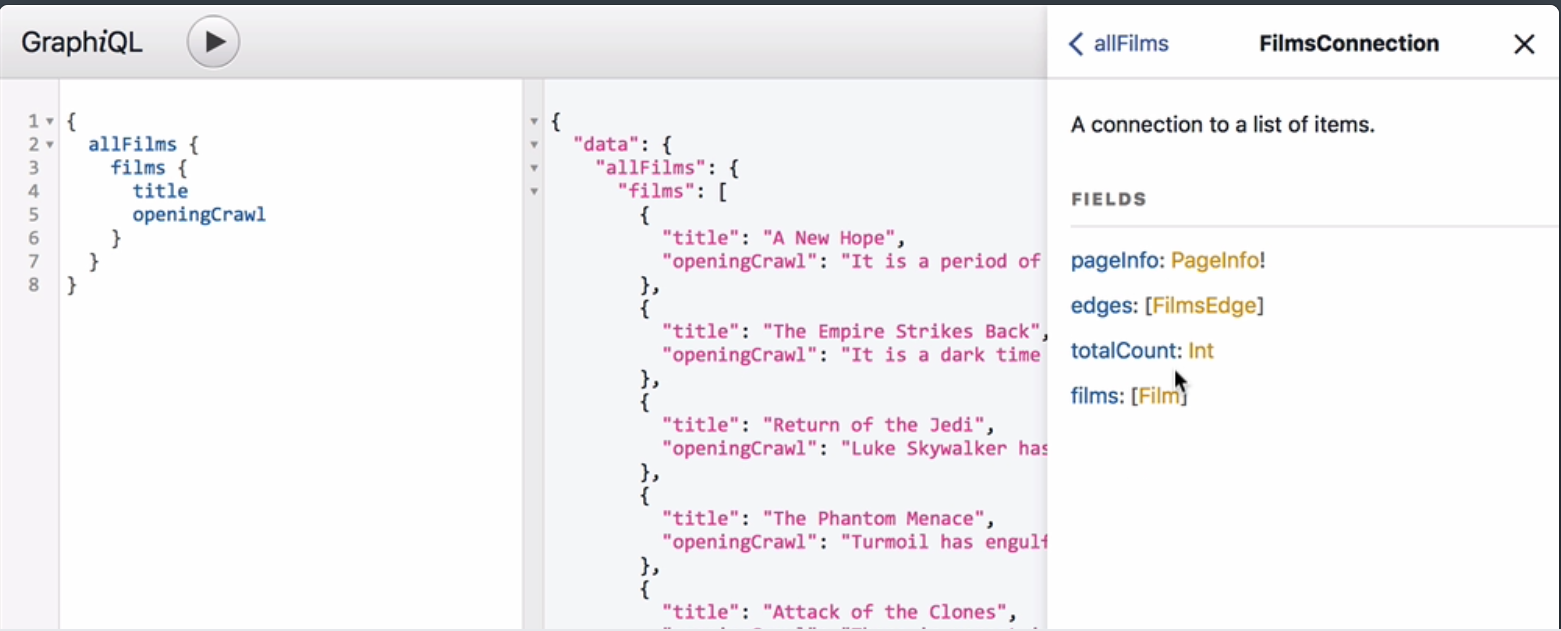
Task: Click the GraphiQL title logo
Action: tap(82, 43)
